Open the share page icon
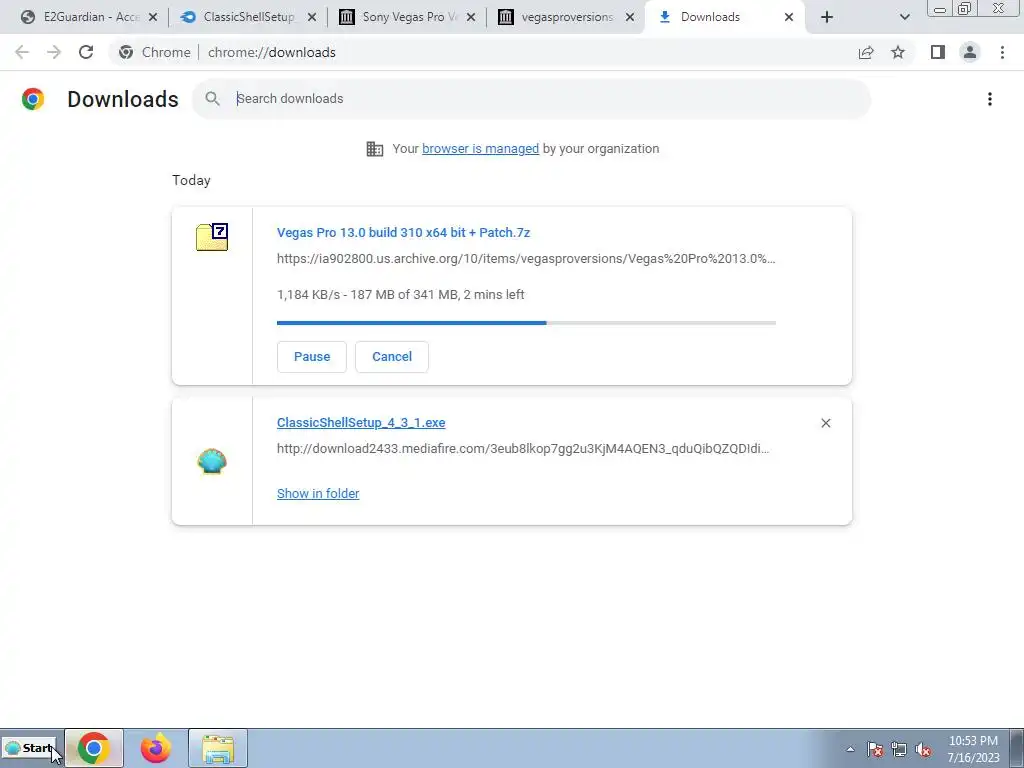 (866, 52)
